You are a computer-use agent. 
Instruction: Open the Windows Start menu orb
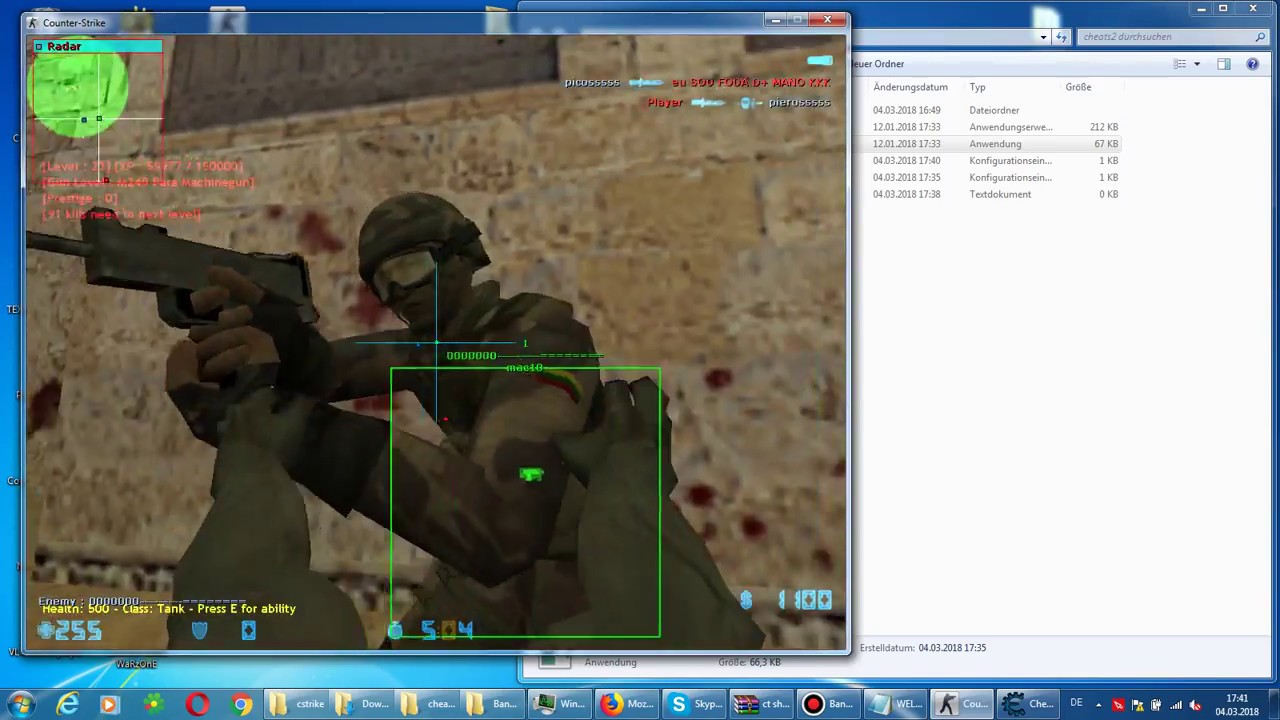[20, 704]
